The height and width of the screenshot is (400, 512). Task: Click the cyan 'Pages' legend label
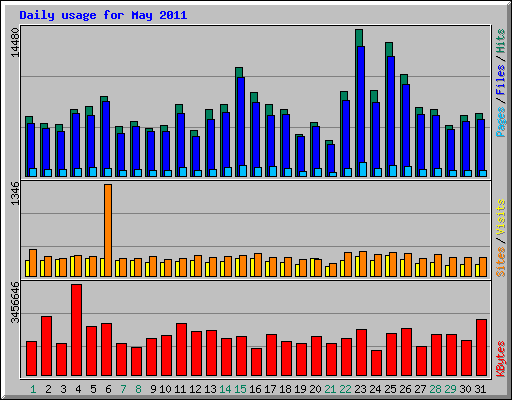[x=501, y=122]
